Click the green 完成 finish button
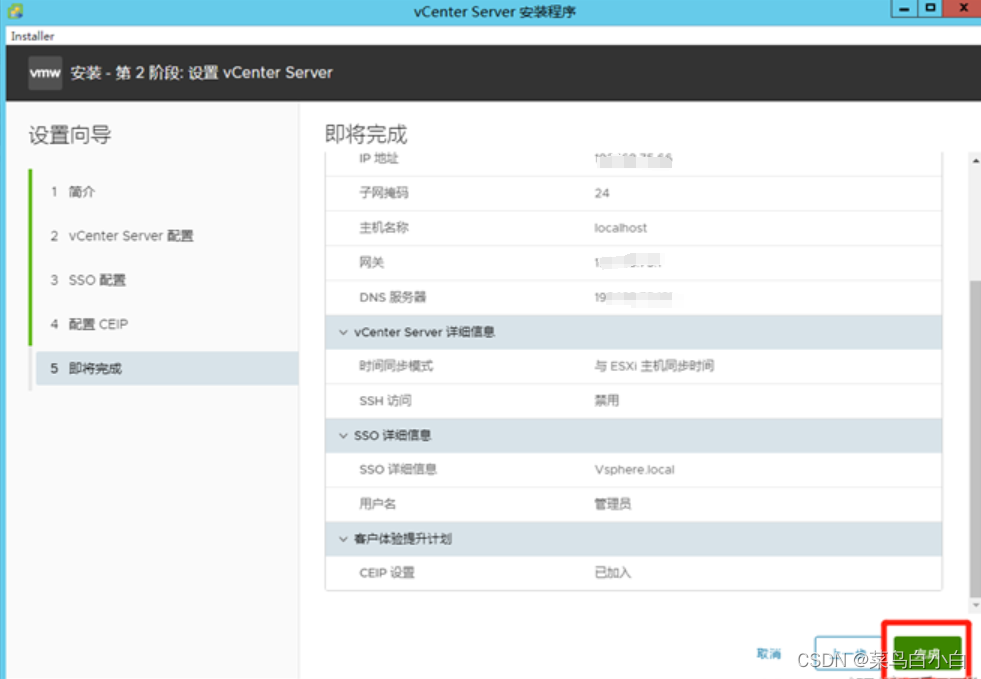Image resolution: width=981 pixels, height=679 pixels. click(x=927, y=654)
